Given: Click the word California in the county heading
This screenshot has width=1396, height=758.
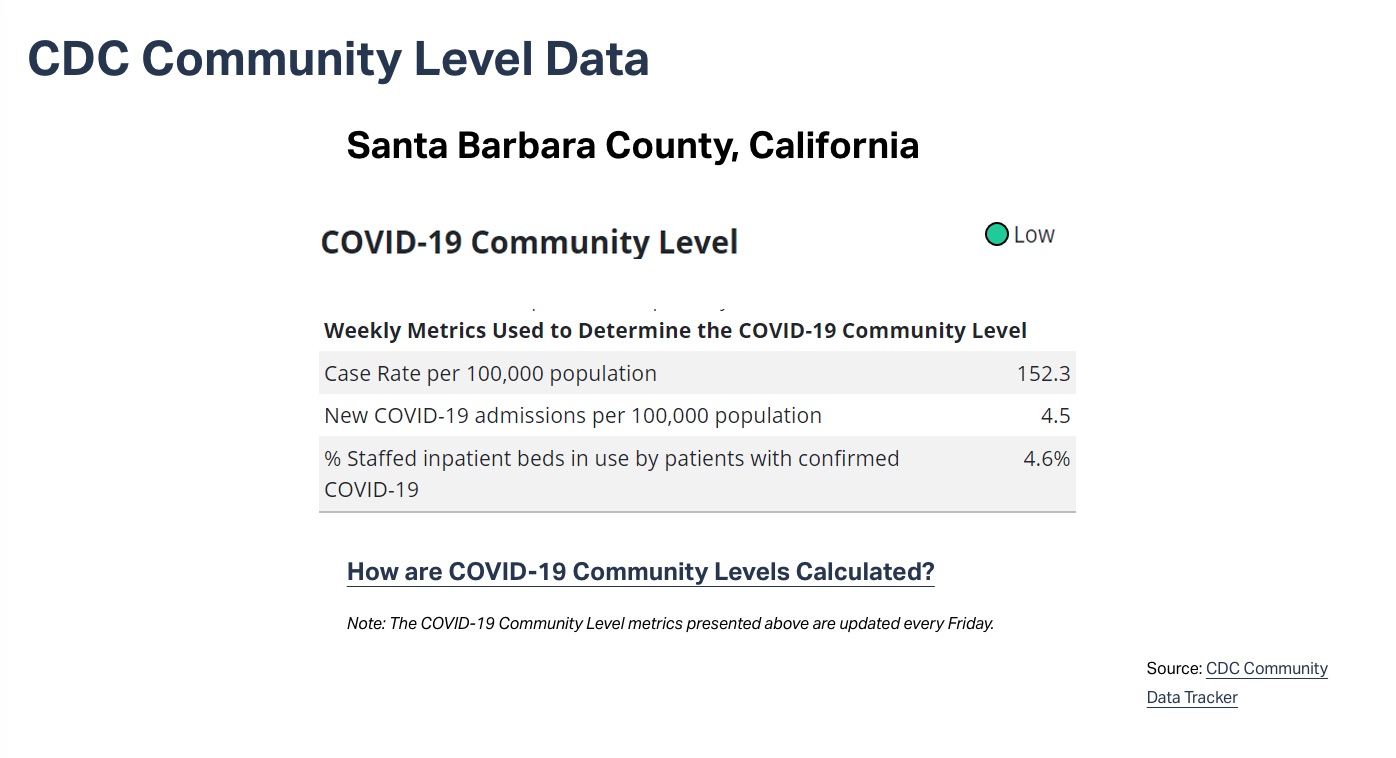Looking at the screenshot, I should [833, 145].
